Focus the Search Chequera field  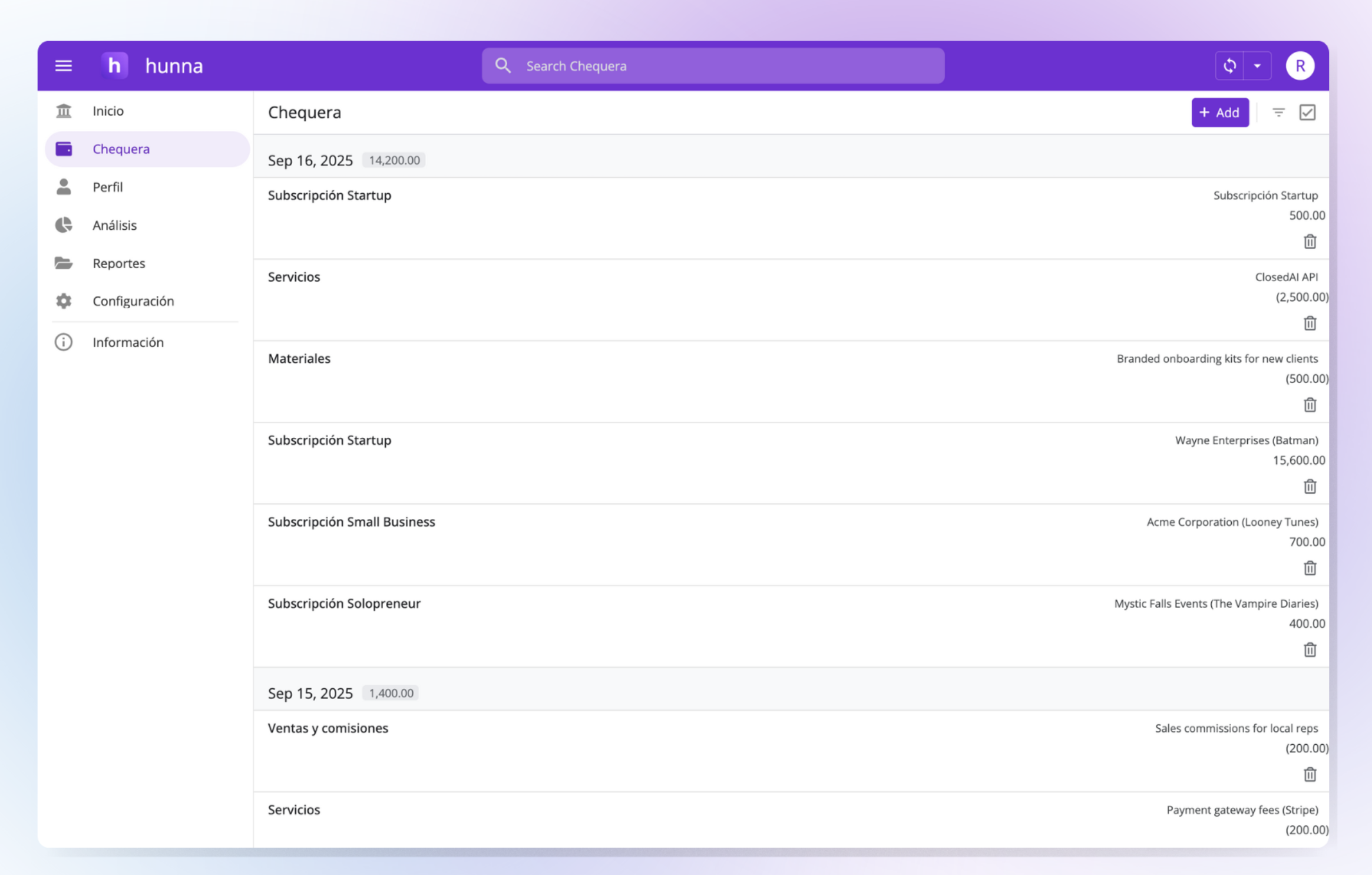713,65
